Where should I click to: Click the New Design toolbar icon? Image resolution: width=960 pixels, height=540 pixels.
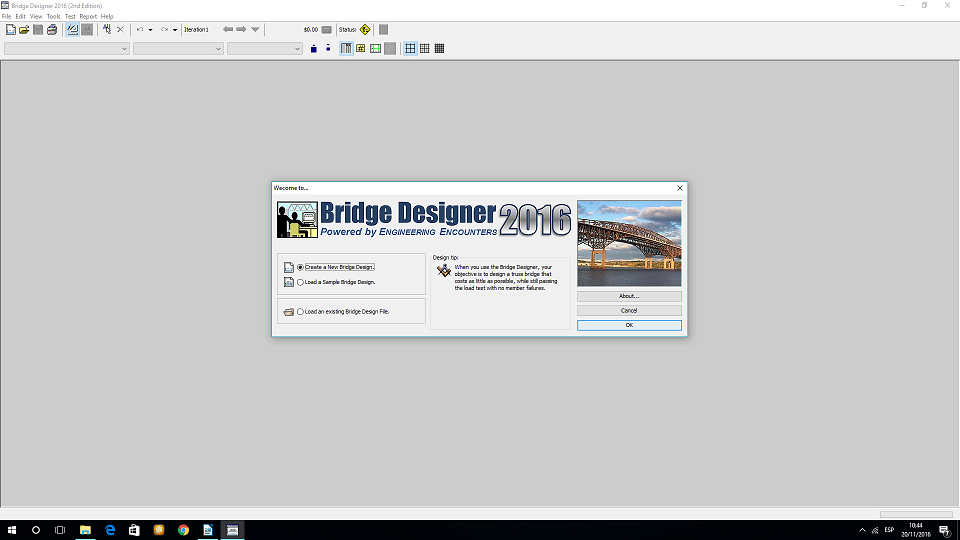[10, 29]
